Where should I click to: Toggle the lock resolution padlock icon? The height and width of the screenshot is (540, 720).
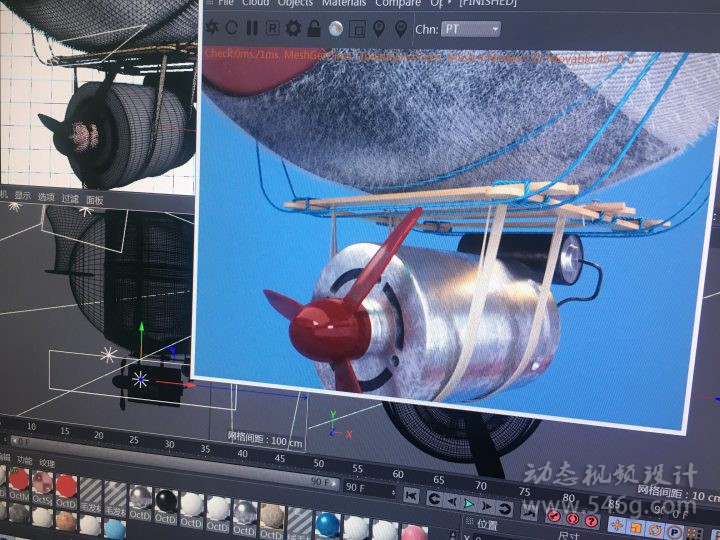314,28
